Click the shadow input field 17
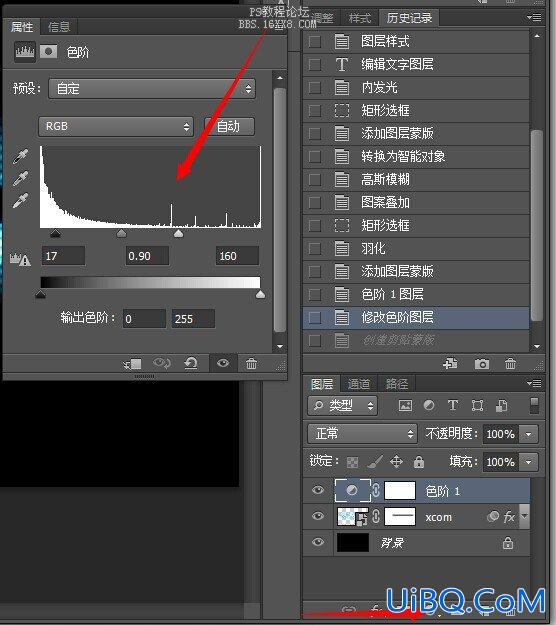Image resolution: width=556 pixels, height=625 pixels. (x=63, y=256)
